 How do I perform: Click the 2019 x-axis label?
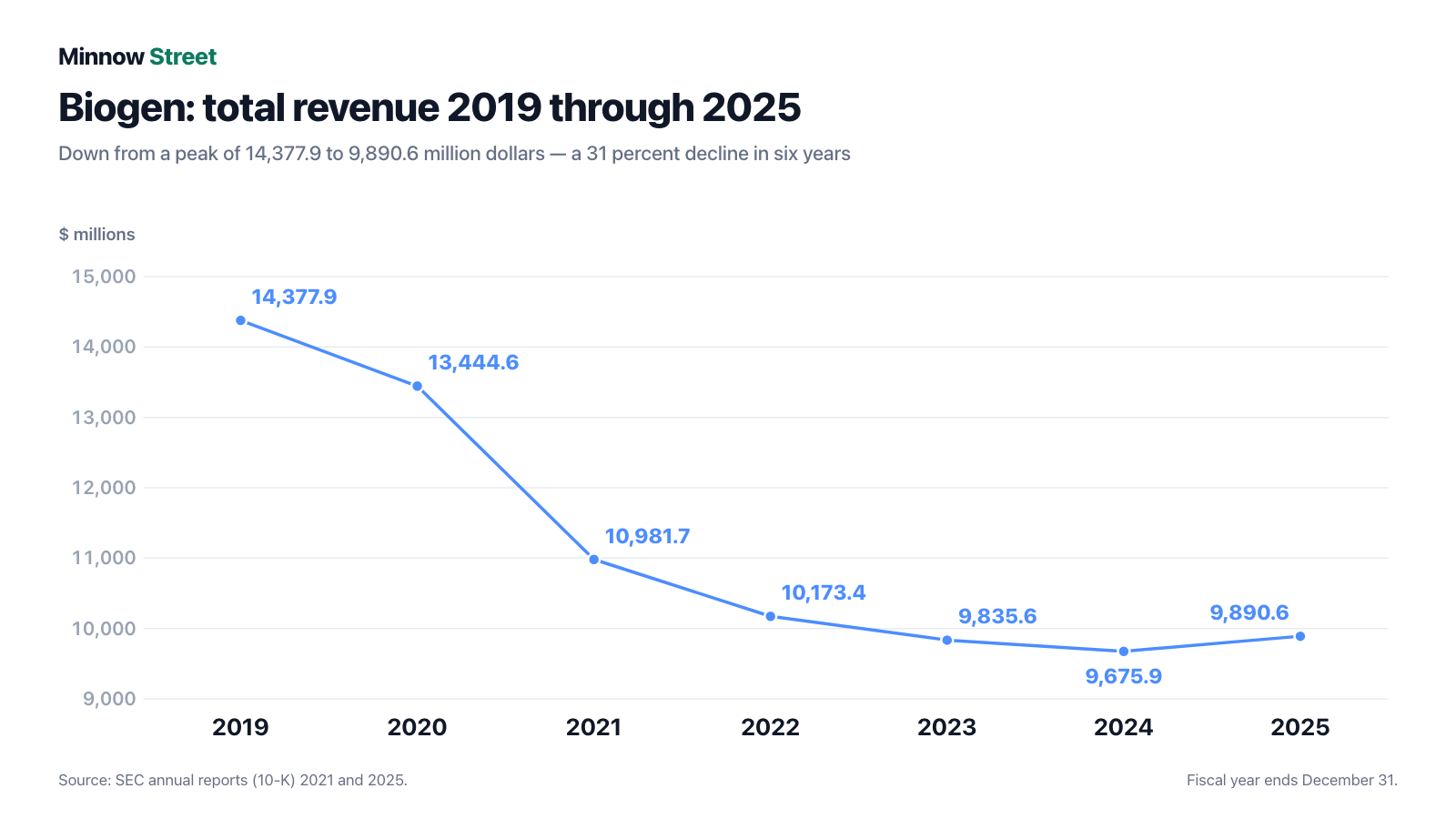tap(240, 727)
